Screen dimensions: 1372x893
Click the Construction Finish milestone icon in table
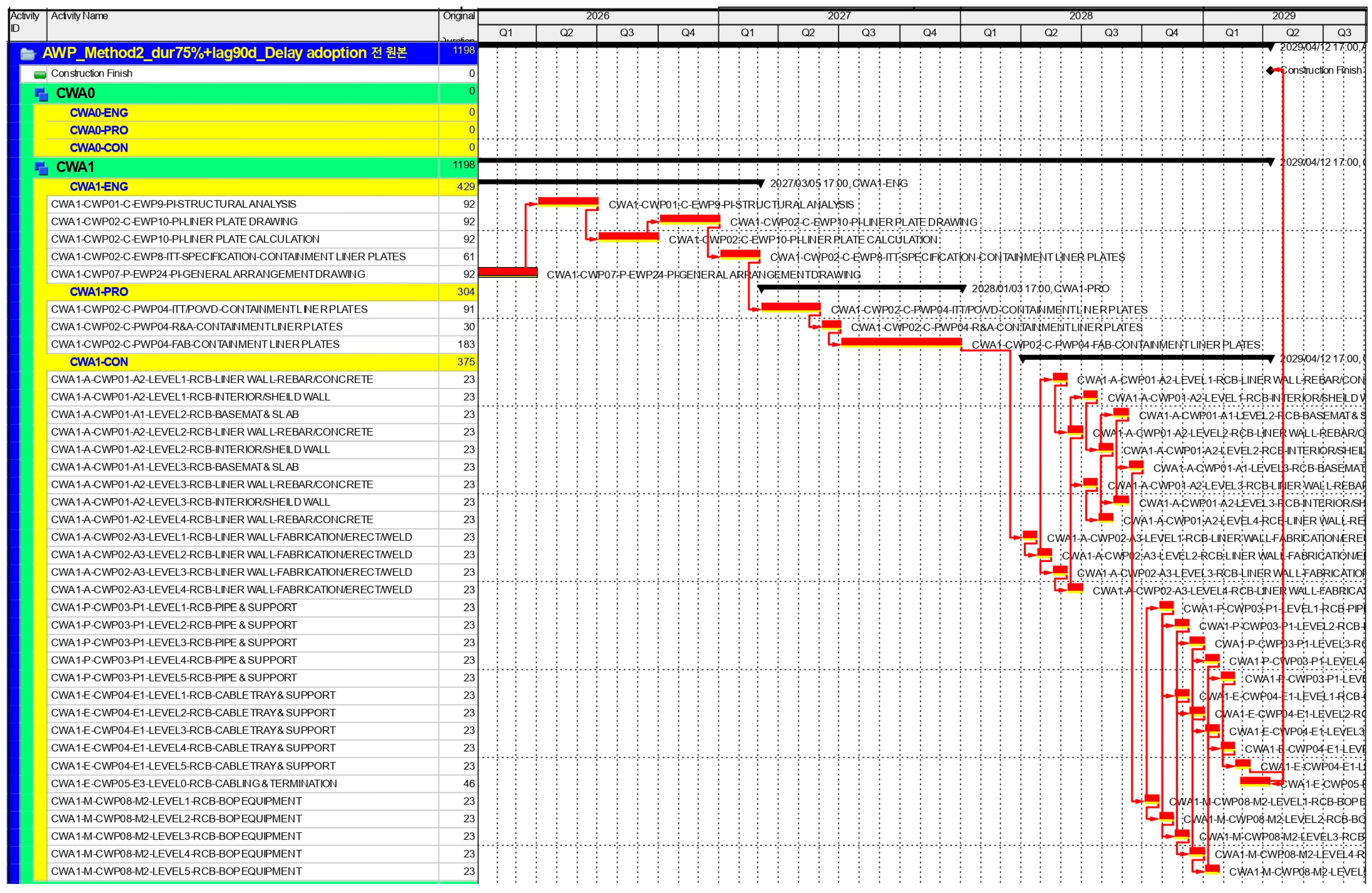[40, 74]
